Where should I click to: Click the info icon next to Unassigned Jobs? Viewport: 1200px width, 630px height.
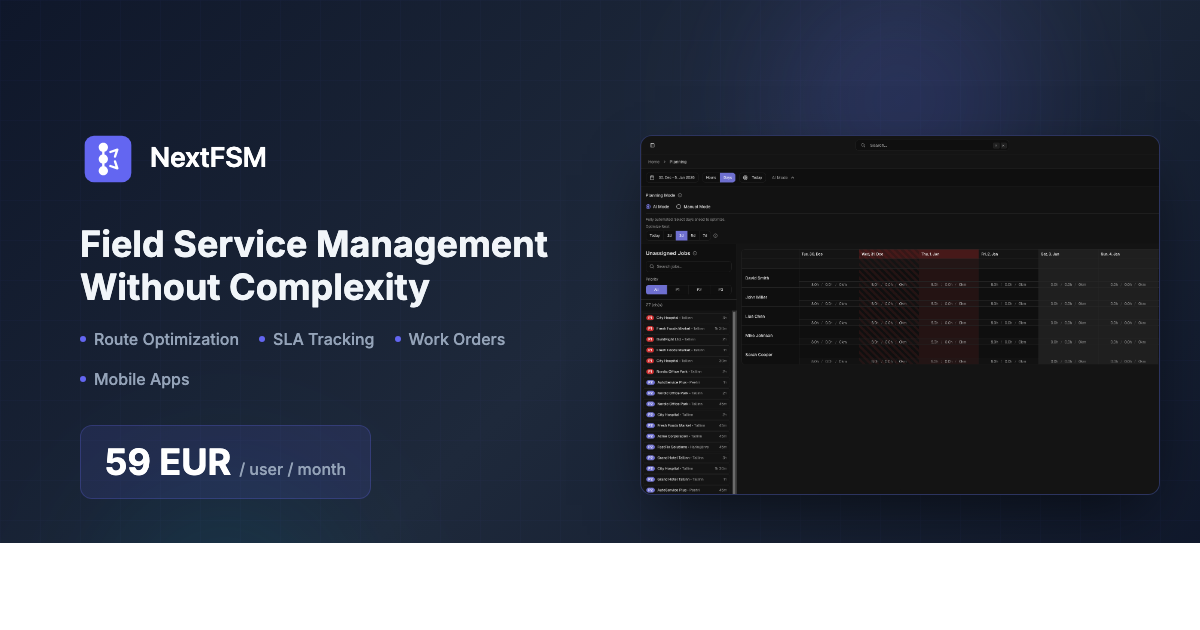695,253
